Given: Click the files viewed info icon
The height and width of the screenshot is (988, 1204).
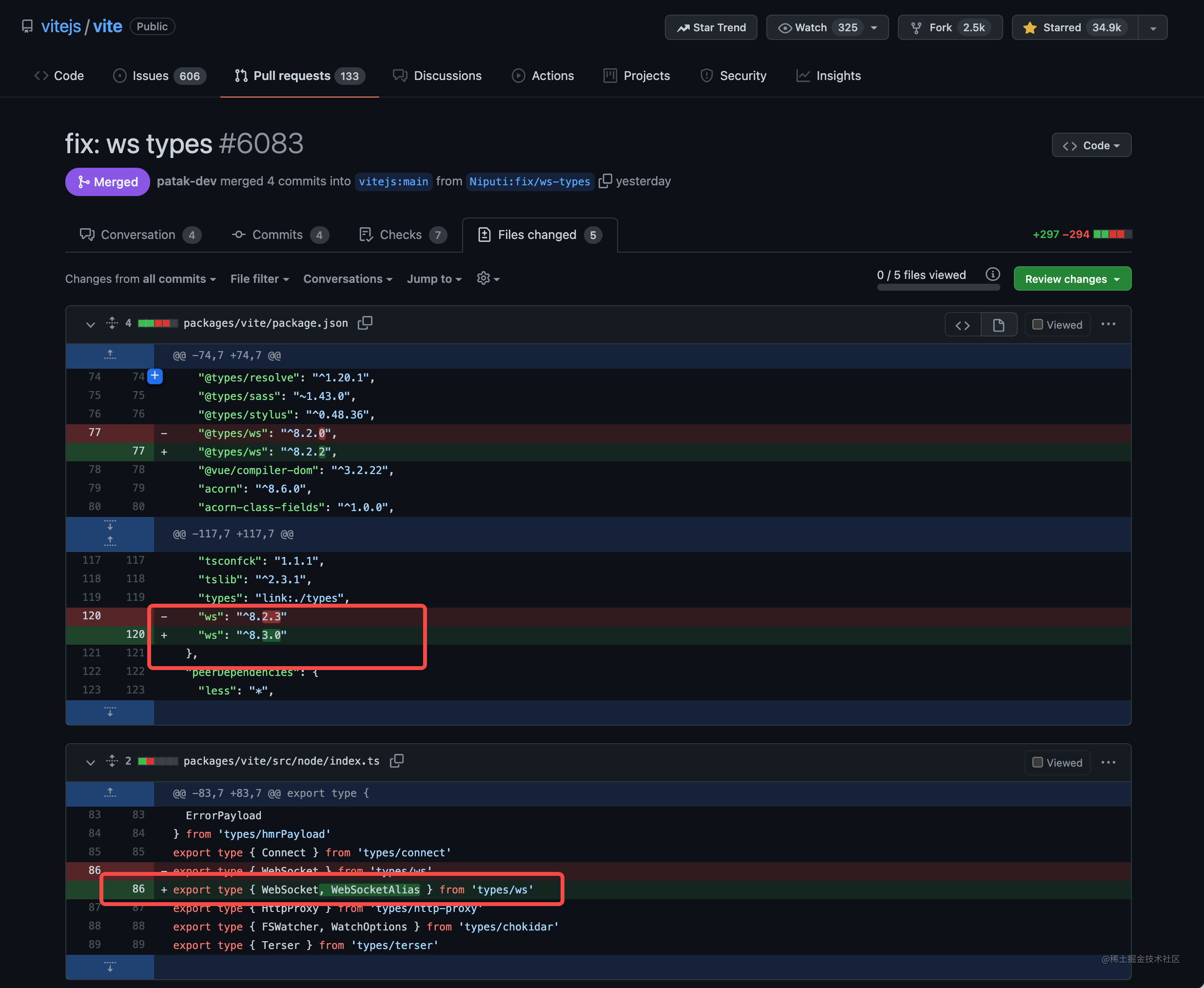Looking at the screenshot, I should click(x=992, y=275).
